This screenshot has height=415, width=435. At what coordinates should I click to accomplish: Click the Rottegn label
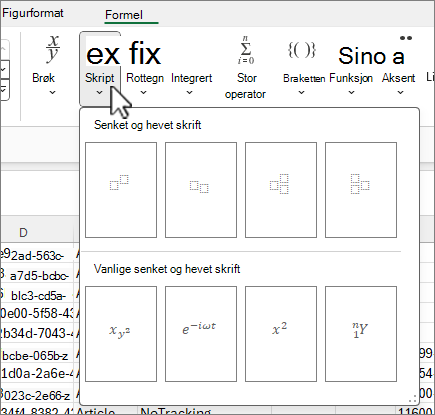pos(145,78)
